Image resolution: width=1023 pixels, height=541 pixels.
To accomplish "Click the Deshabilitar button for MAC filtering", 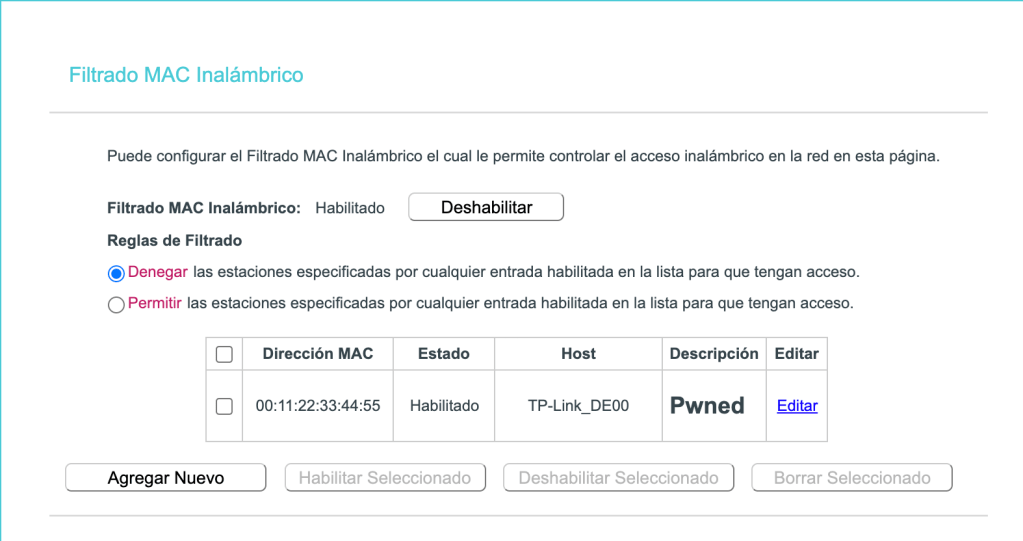I will (486, 207).
